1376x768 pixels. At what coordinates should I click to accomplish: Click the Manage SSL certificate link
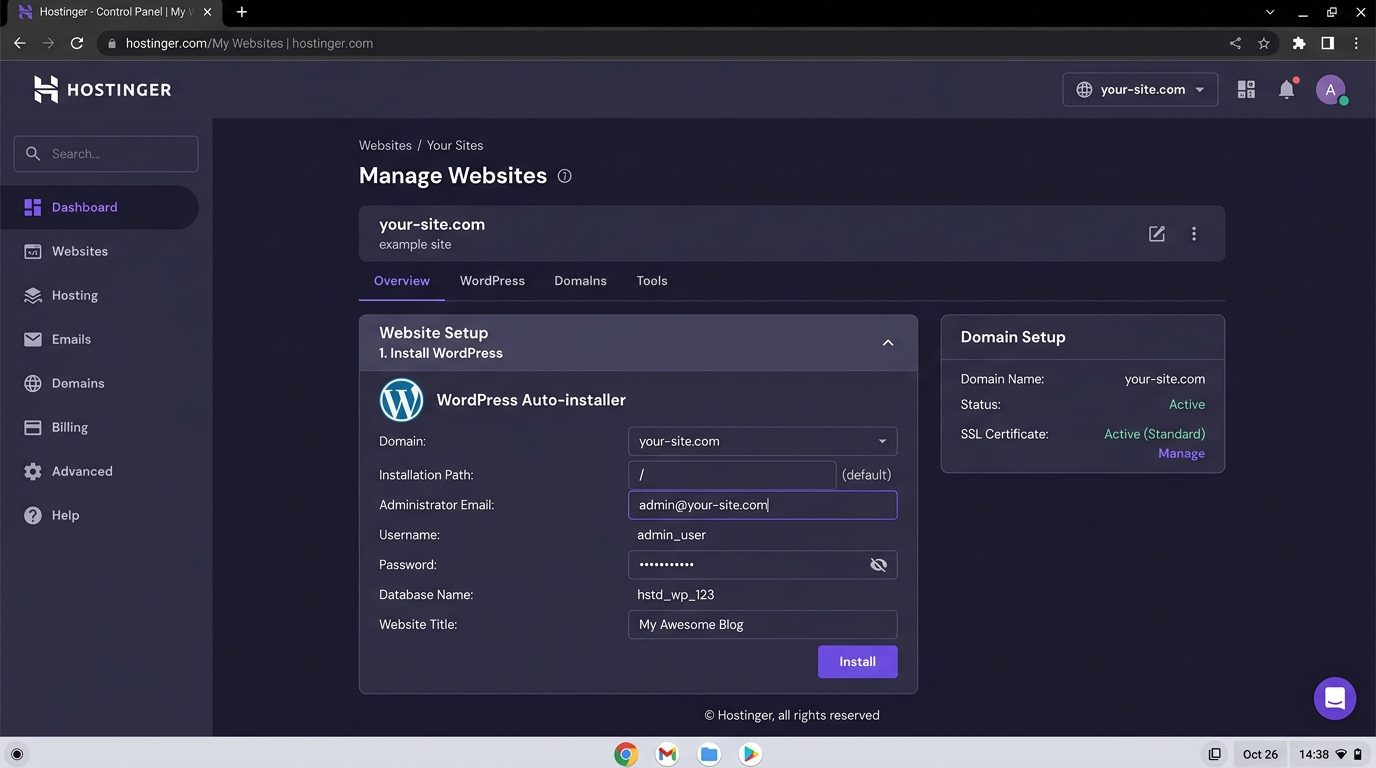tap(1181, 454)
